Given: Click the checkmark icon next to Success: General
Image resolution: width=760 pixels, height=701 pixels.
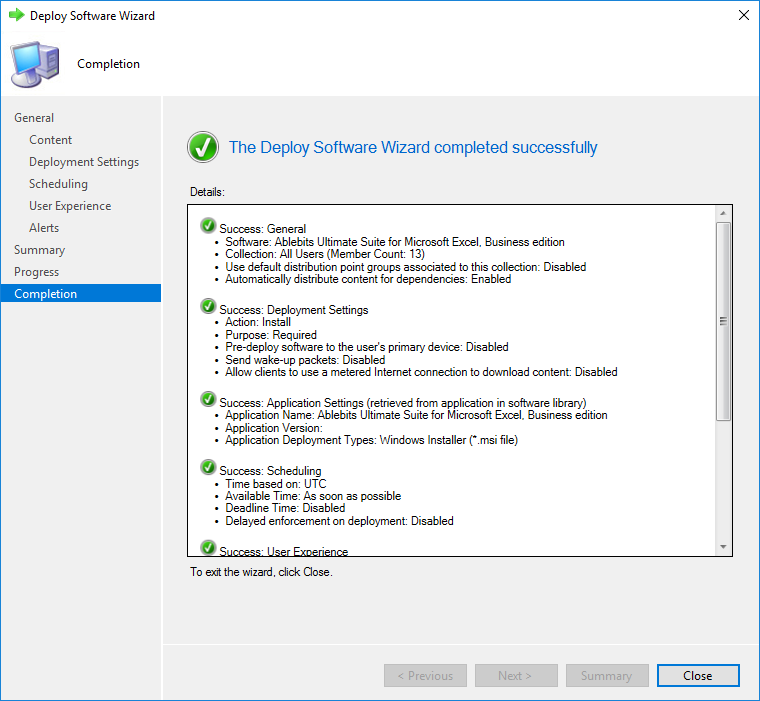Looking at the screenshot, I should pyautogui.click(x=208, y=225).
